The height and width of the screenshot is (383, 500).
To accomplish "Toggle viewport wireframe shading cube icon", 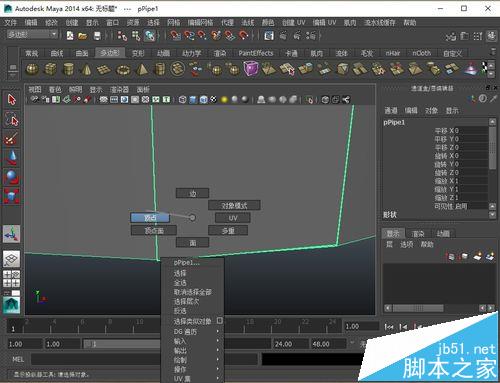I will (182, 99).
